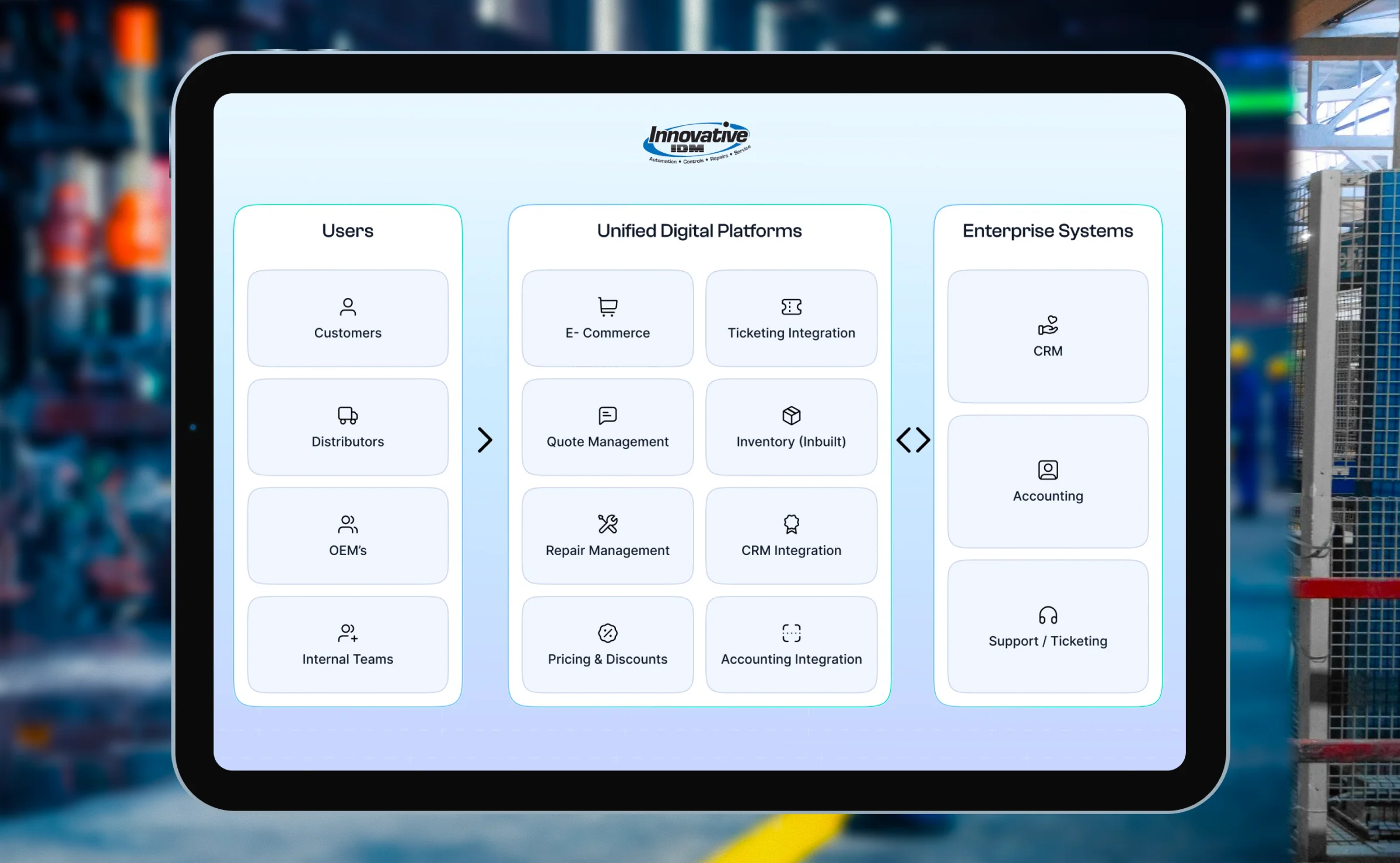Image resolution: width=1400 pixels, height=863 pixels.
Task: Select the E-Commerce shopping cart icon
Action: [x=607, y=307]
